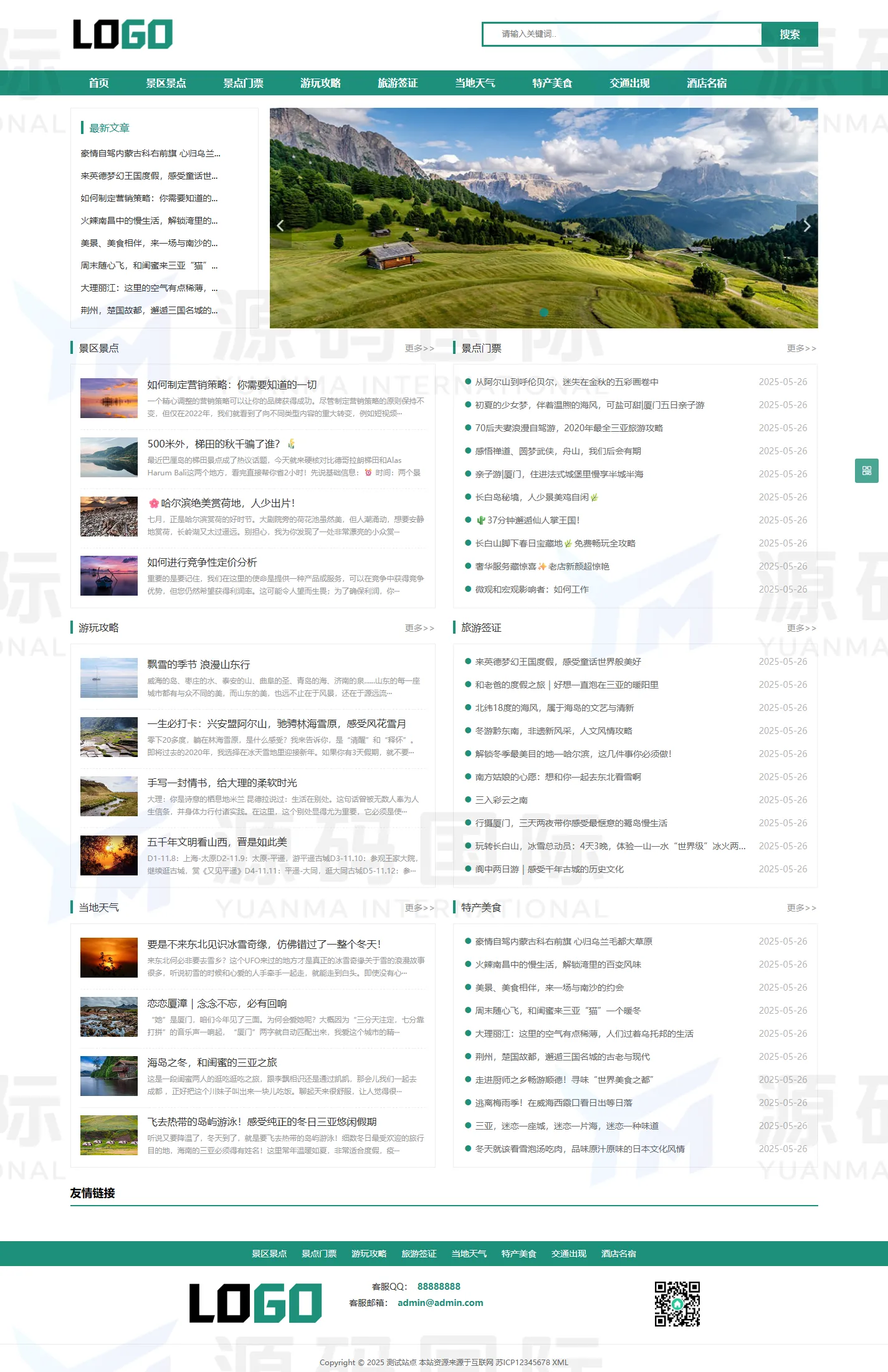Expand 更多>> for the 当地天气 section
This screenshot has width=888, height=1372.
click(419, 908)
